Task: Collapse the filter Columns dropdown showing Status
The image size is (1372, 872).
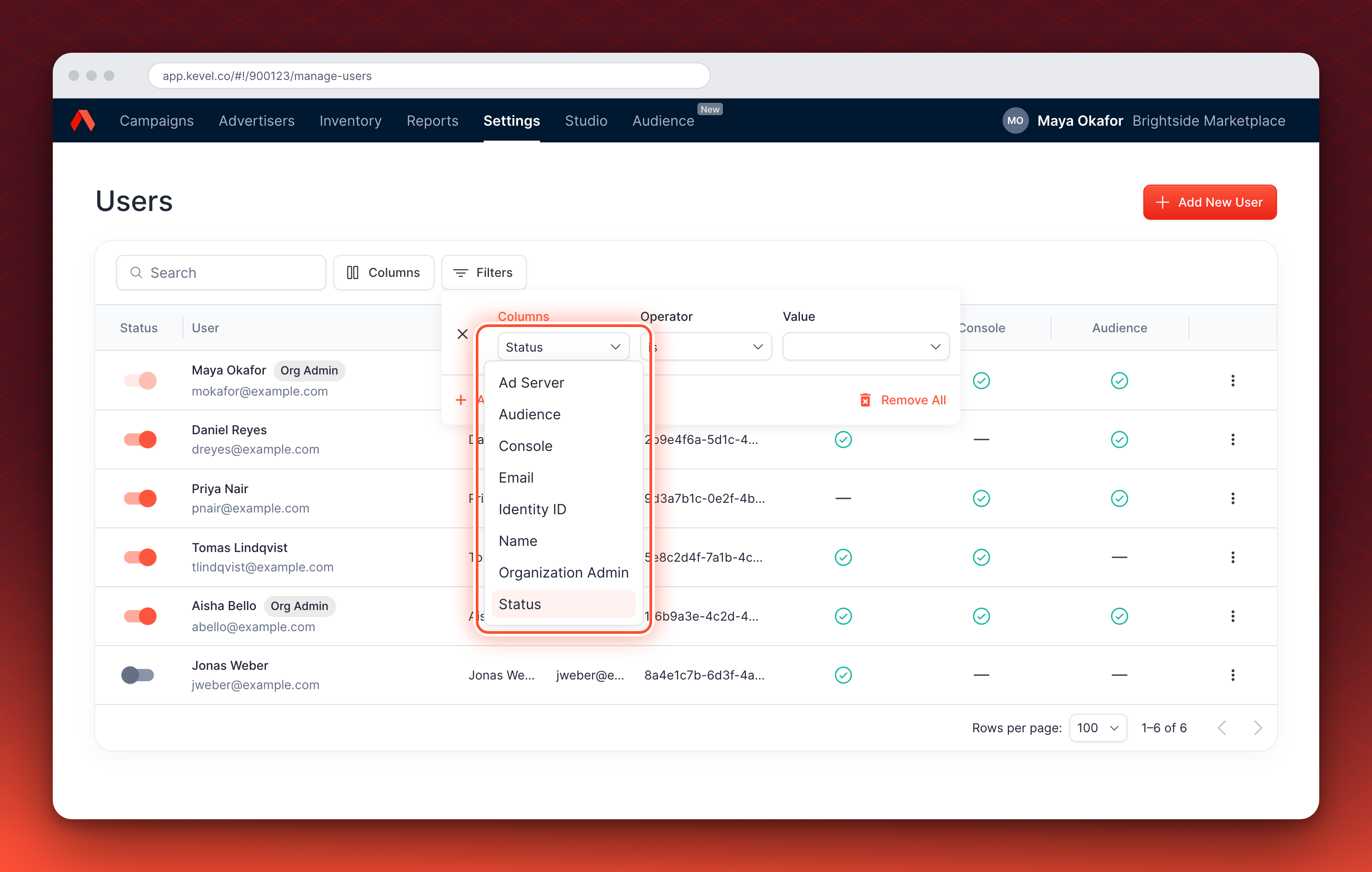Action: point(563,347)
